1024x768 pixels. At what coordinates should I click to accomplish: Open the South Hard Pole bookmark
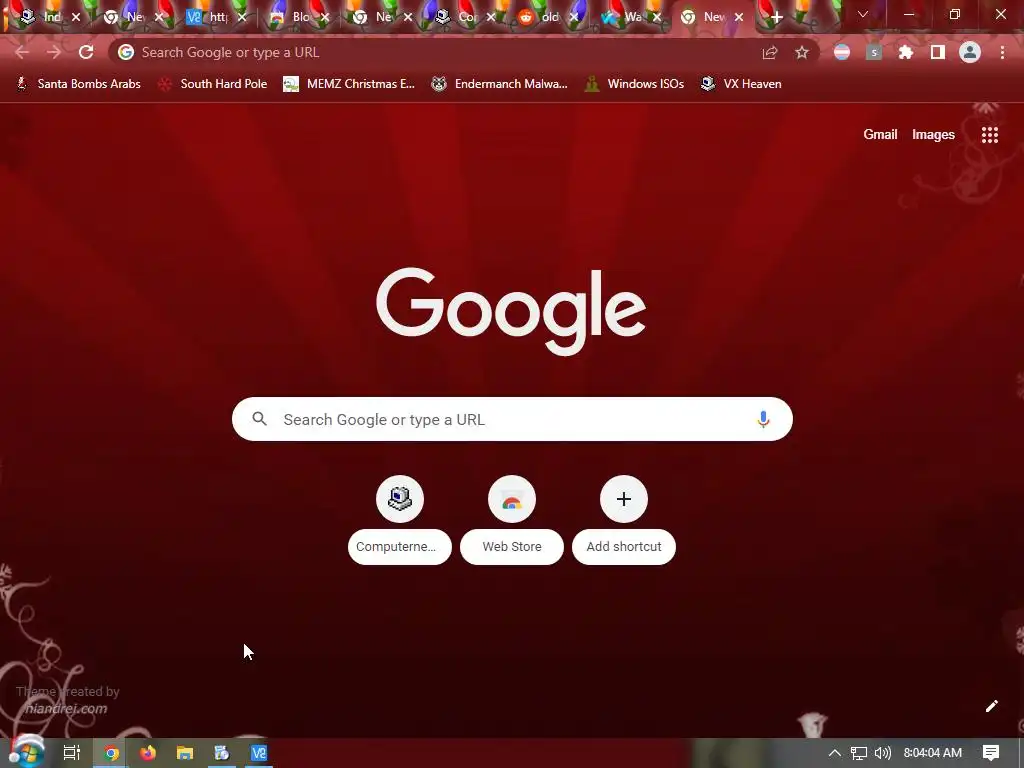[x=213, y=84]
